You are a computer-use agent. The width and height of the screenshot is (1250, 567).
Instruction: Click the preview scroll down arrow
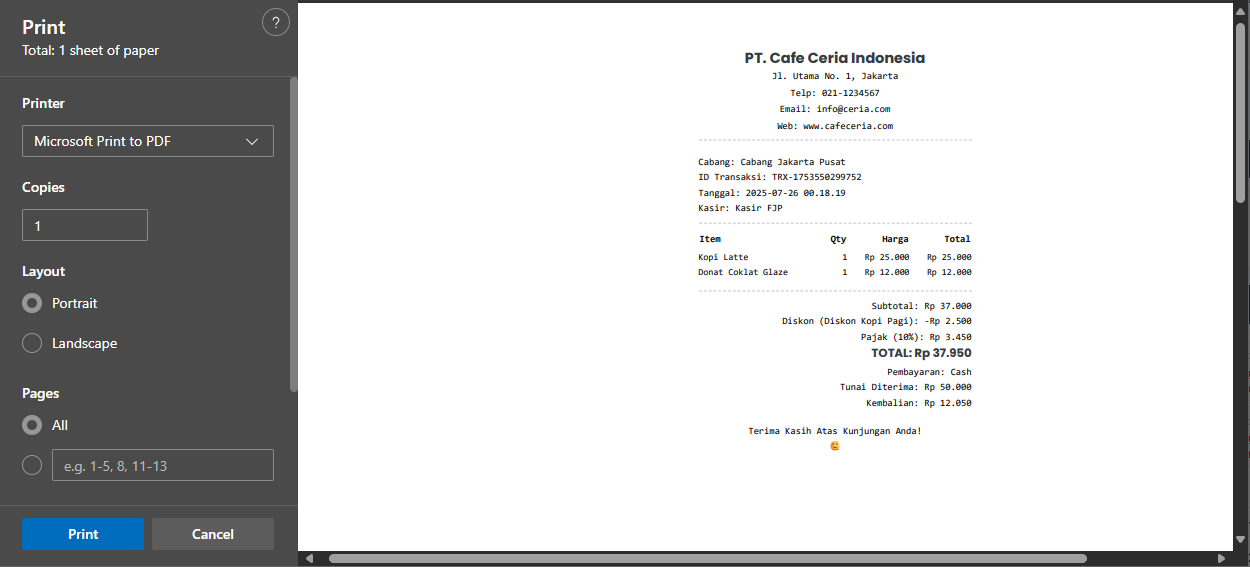pyautogui.click(x=1241, y=541)
